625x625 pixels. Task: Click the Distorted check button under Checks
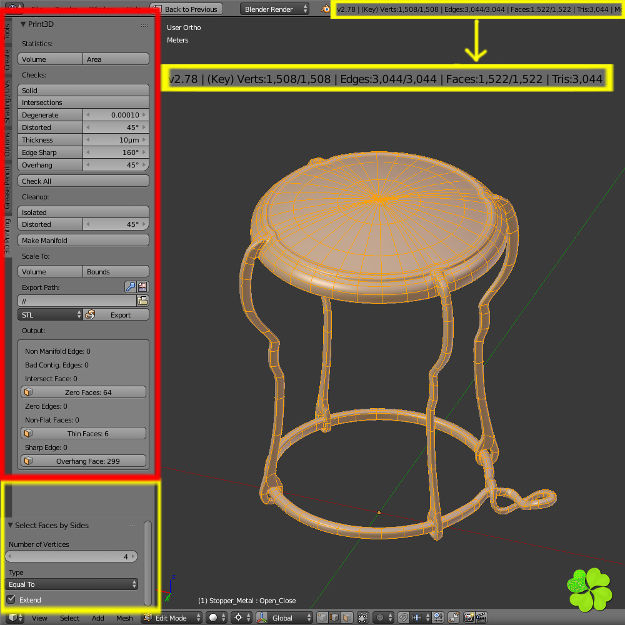tap(50, 127)
